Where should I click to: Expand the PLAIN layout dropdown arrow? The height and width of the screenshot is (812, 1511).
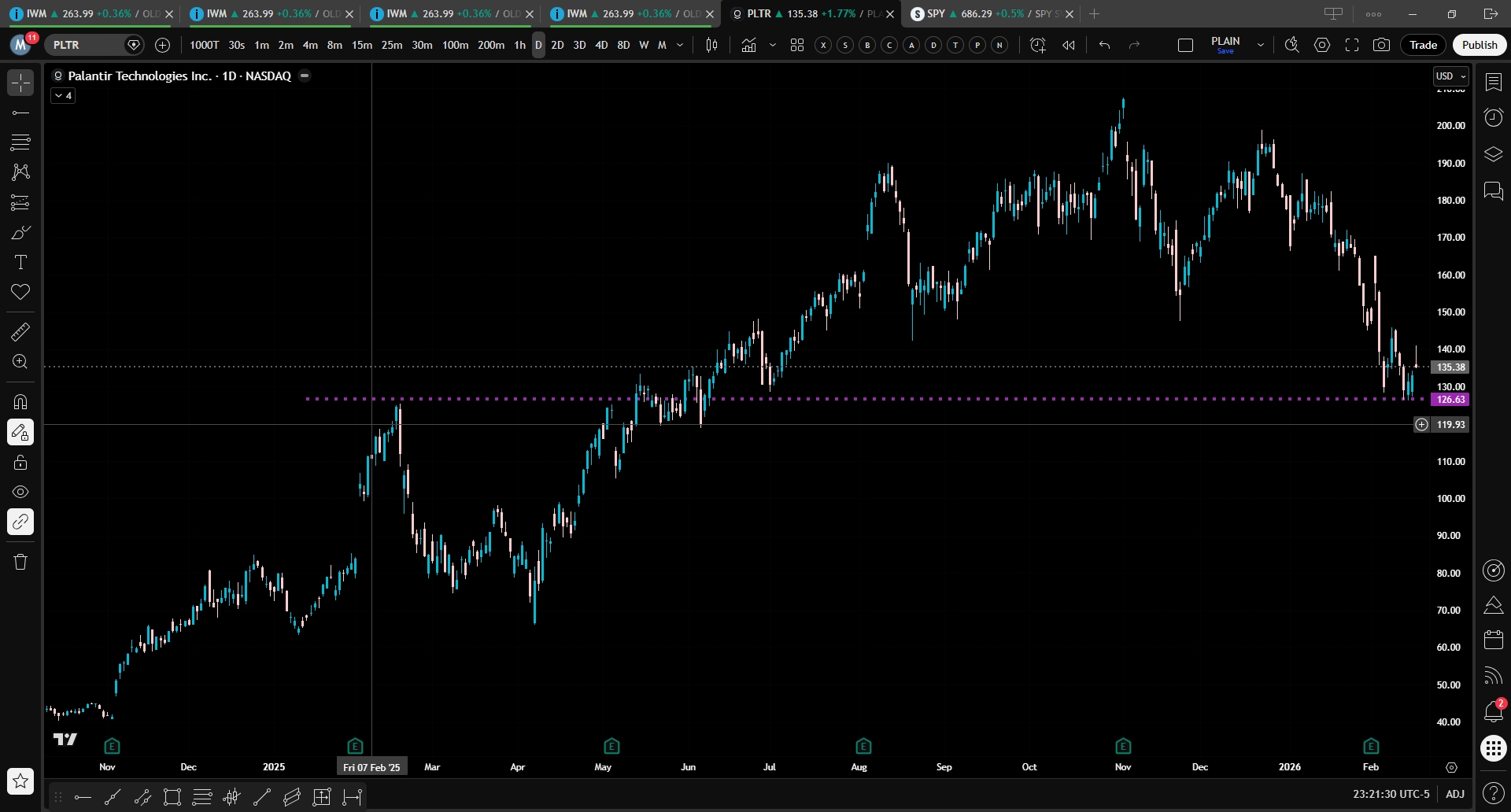click(1261, 45)
